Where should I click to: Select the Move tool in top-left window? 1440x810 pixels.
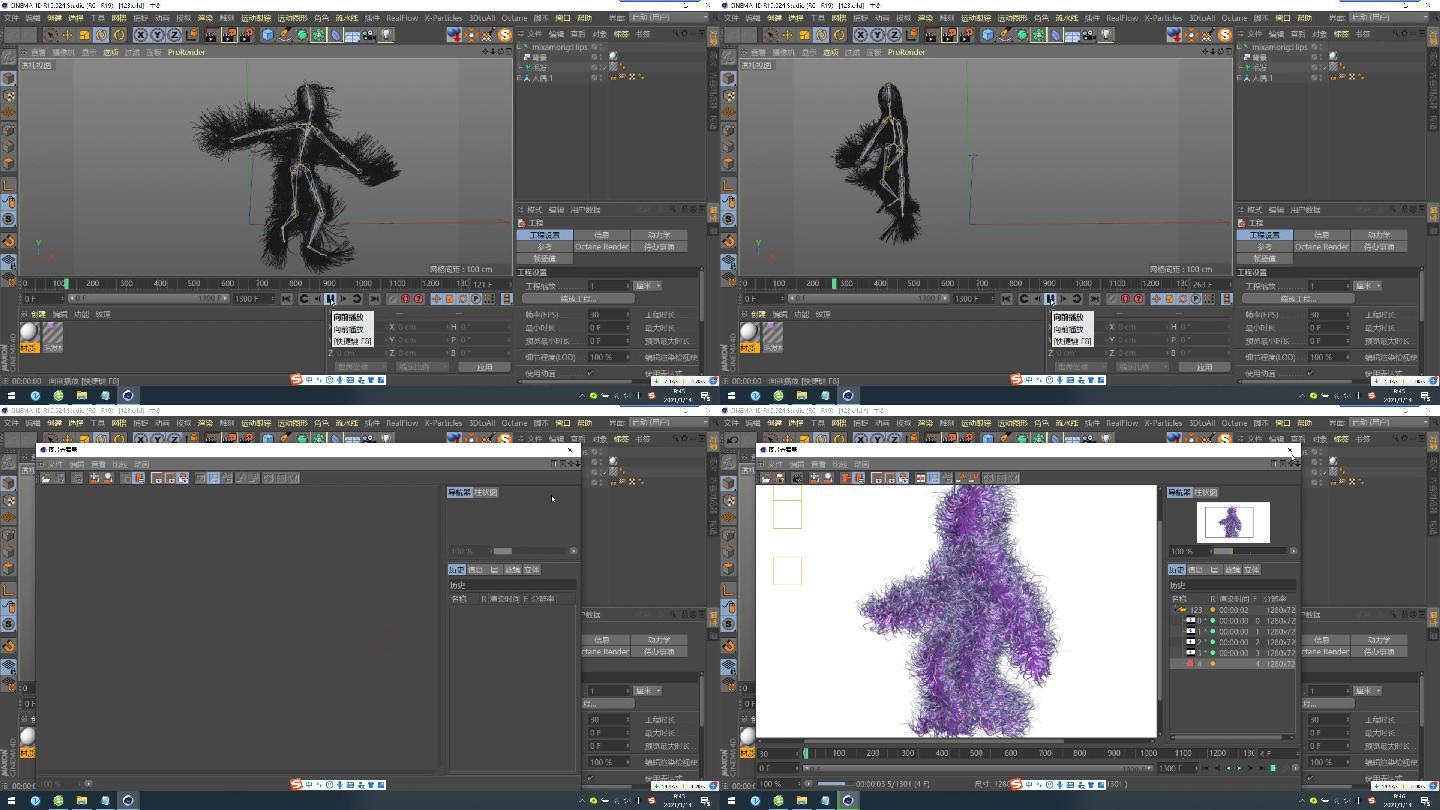click(x=67, y=35)
